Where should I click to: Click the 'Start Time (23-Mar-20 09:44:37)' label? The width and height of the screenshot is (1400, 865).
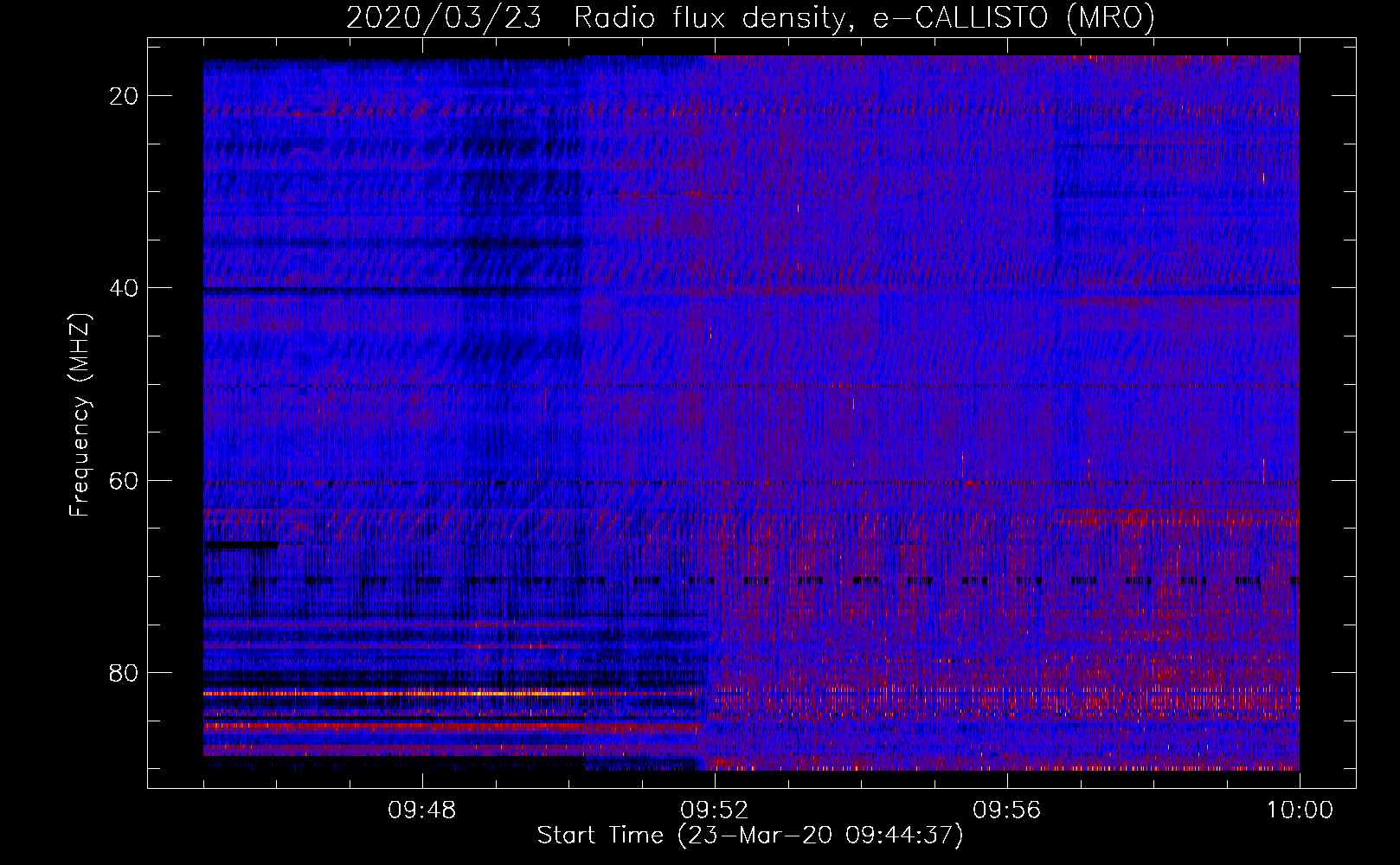tap(750, 836)
